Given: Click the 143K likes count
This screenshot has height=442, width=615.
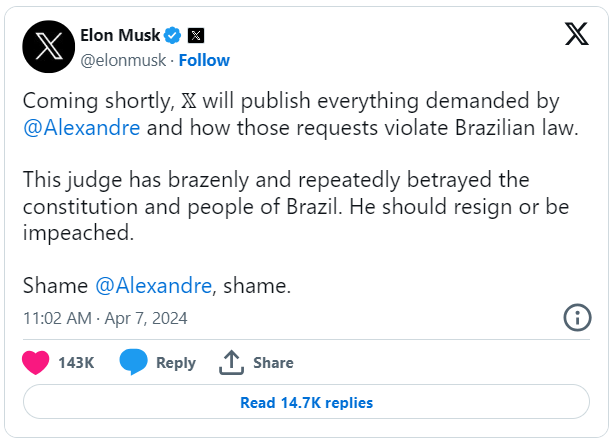Looking at the screenshot, I should pyautogui.click(x=76, y=363).
